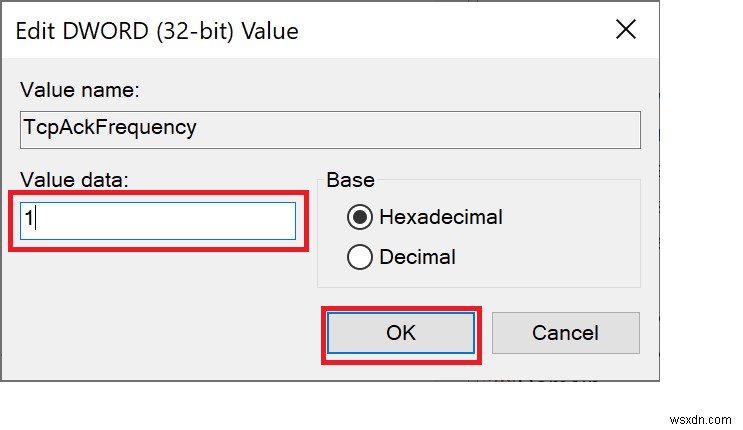This screenshot has height=430, width=743.
Task: Click the dialog title bar text
Action: point(157,30)
